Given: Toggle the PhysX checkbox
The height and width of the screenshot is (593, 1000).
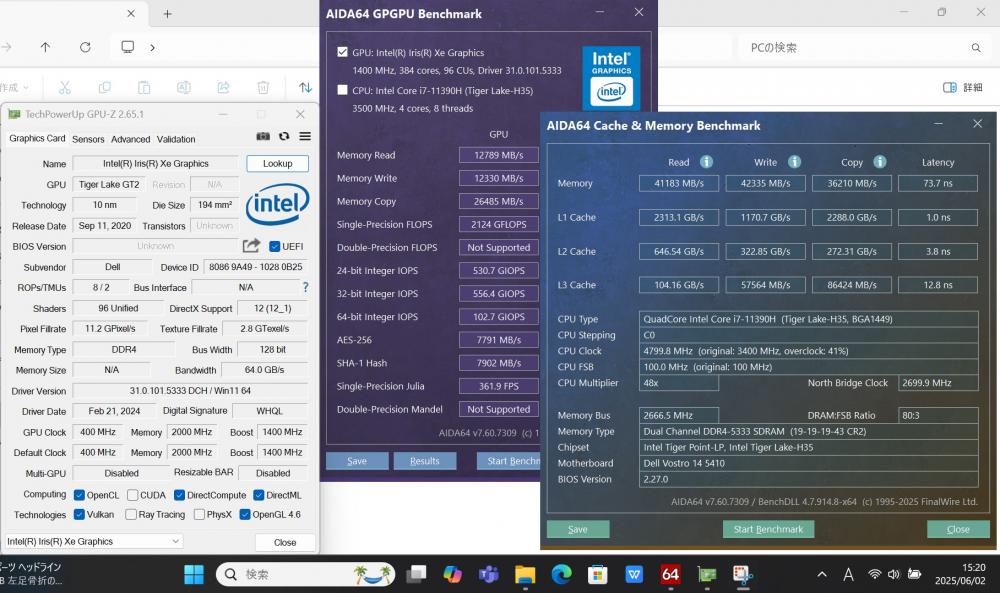Looking at the screenshot, I should pyautogui.click(x=199, y=514).
